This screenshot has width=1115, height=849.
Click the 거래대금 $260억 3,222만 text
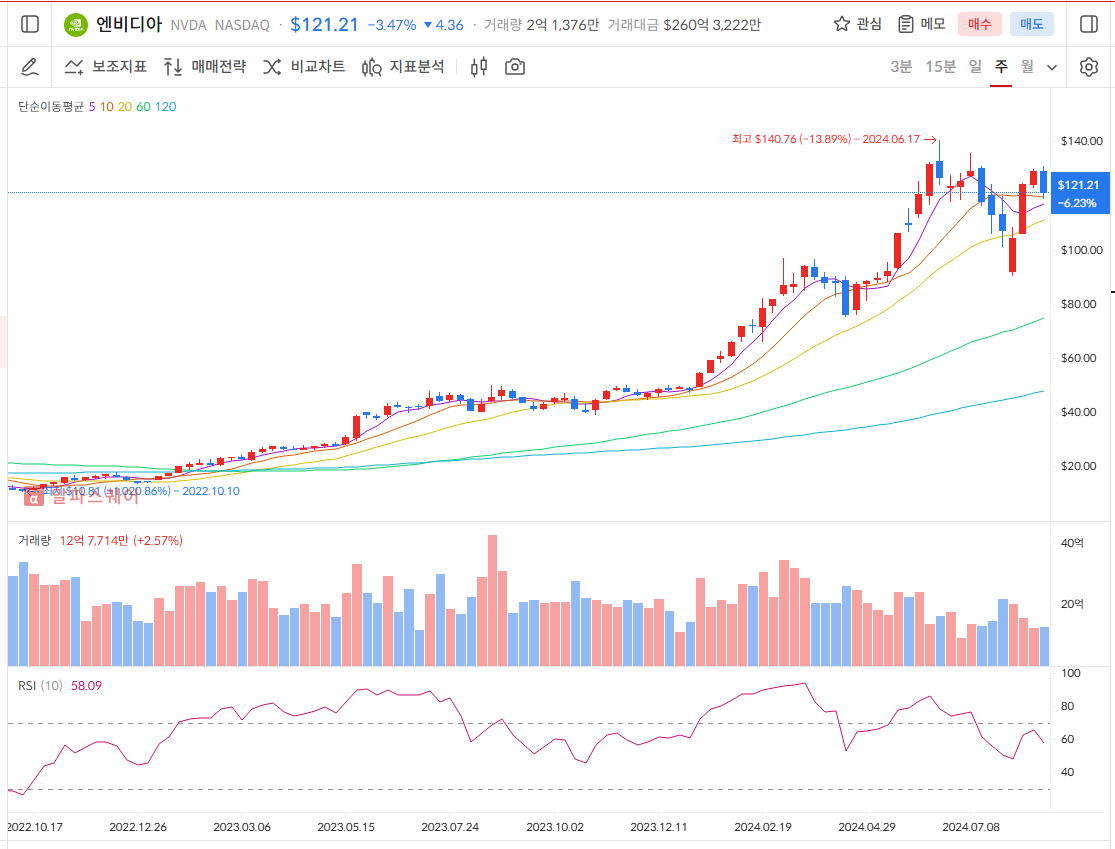coord(684,25)
